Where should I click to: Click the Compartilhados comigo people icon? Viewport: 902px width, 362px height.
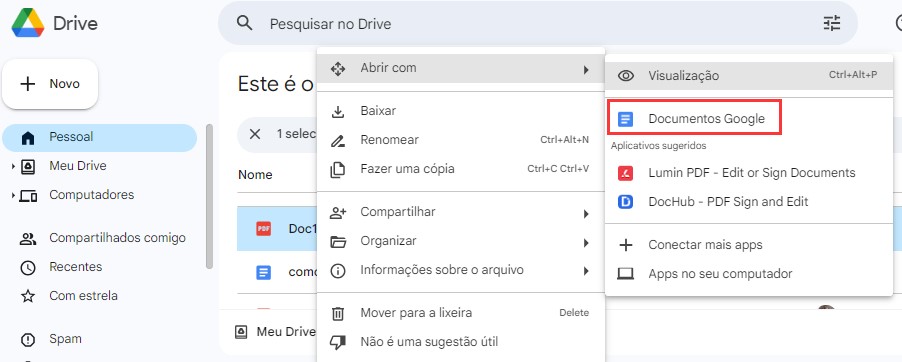(28, 238)
